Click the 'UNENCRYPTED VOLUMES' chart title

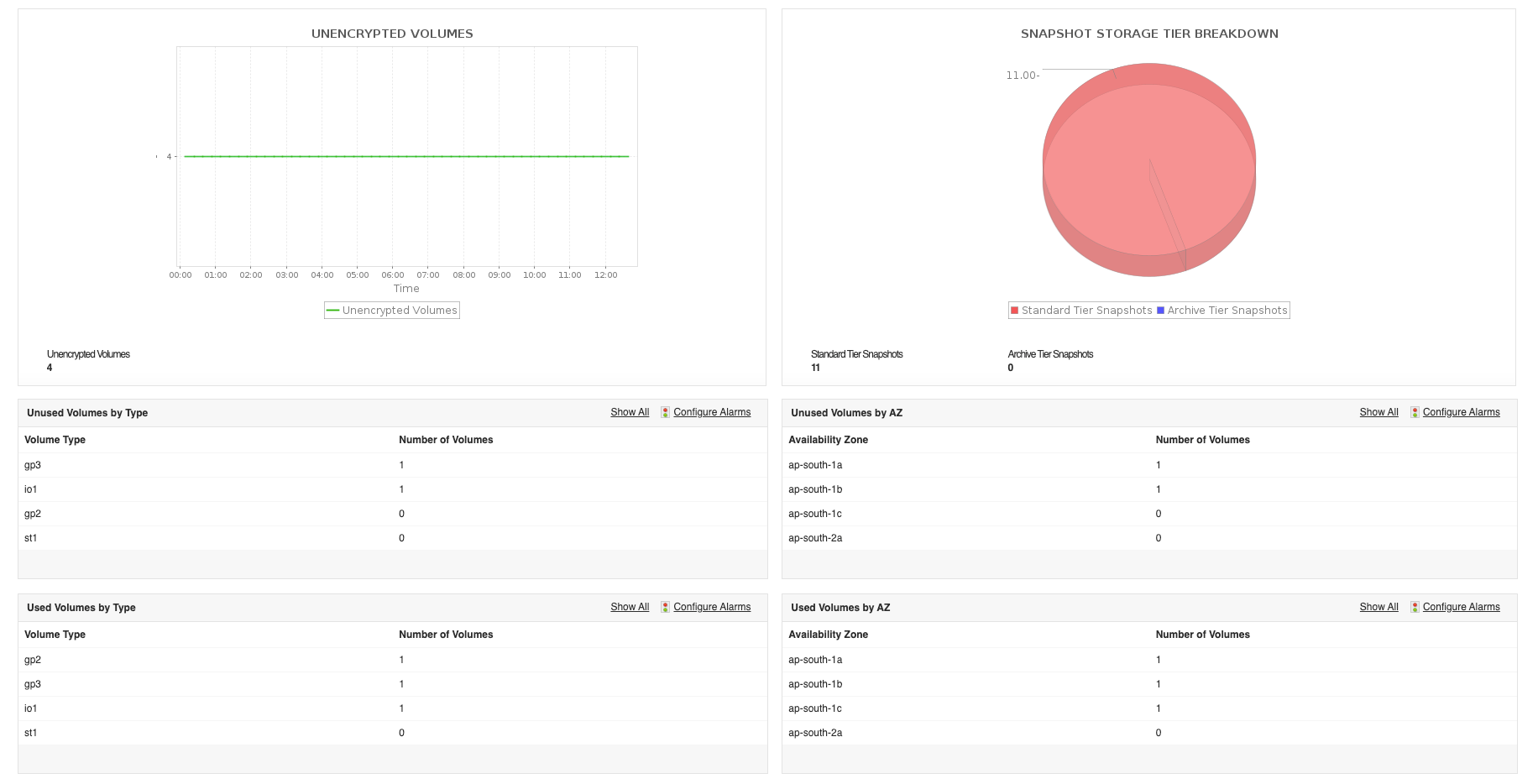tap(392, 34)
